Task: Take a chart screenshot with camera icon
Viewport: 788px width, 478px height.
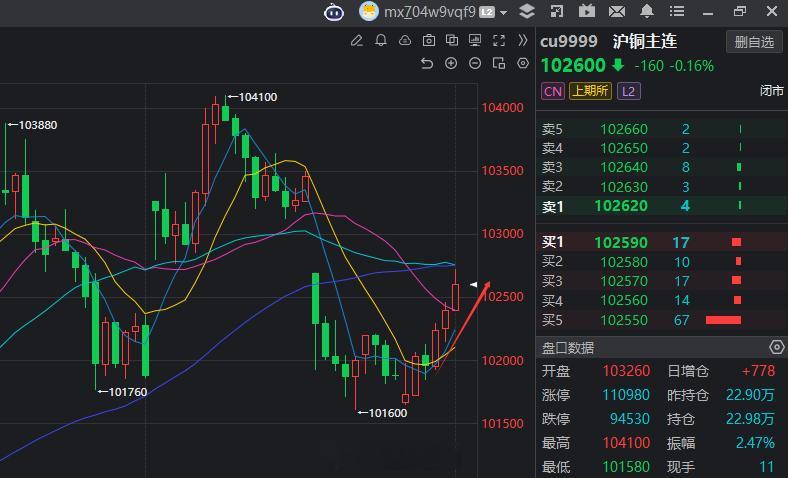Action: pos(429,41)
